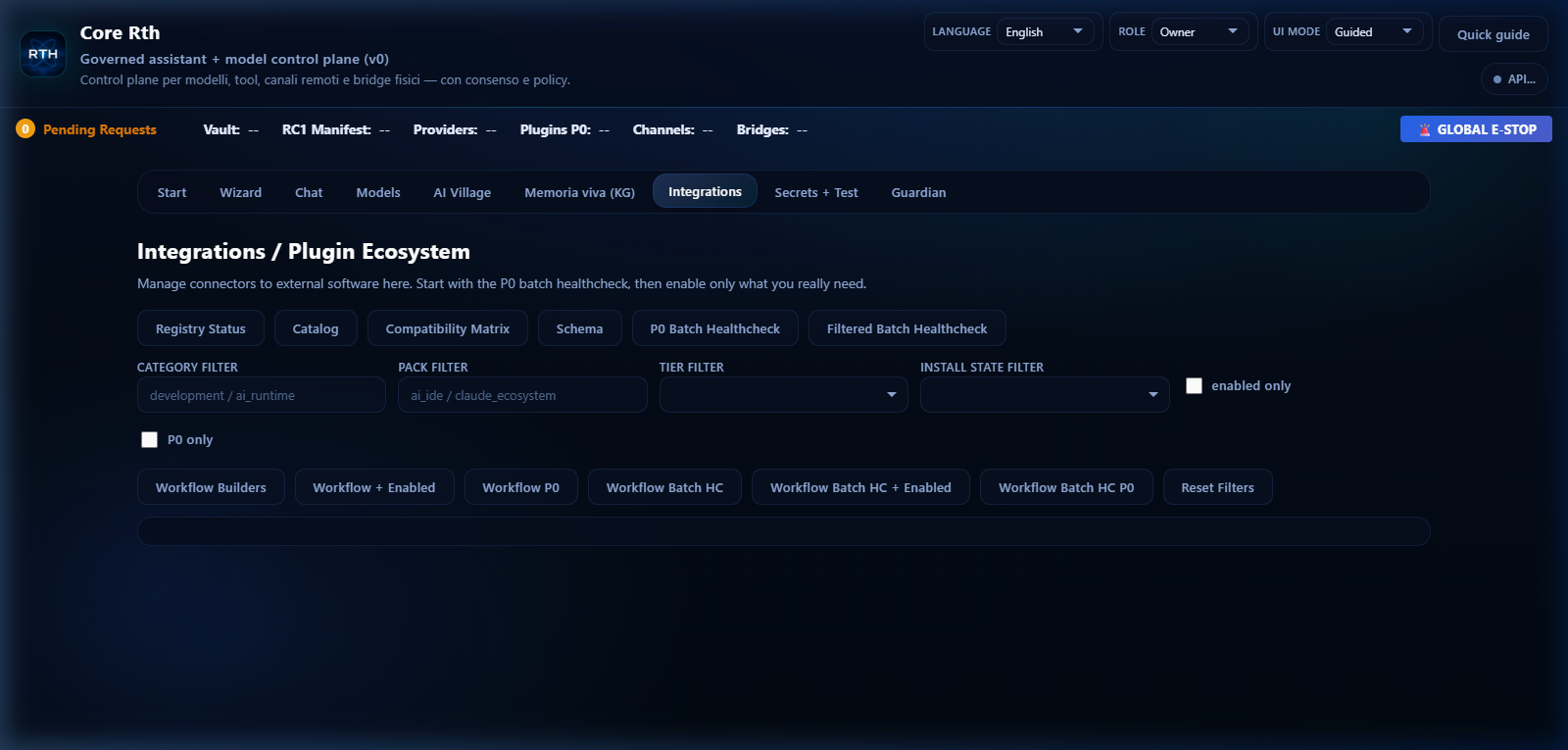Run the Filtered Batch Healthcheck

coord(906,328)
